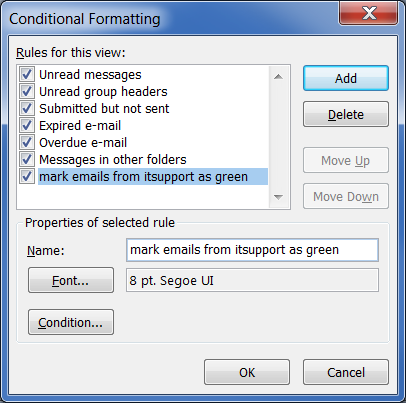Toggle the itsupport green rule checkbox
The width and height of the screenshot is (406, 403).
point(27,176)
